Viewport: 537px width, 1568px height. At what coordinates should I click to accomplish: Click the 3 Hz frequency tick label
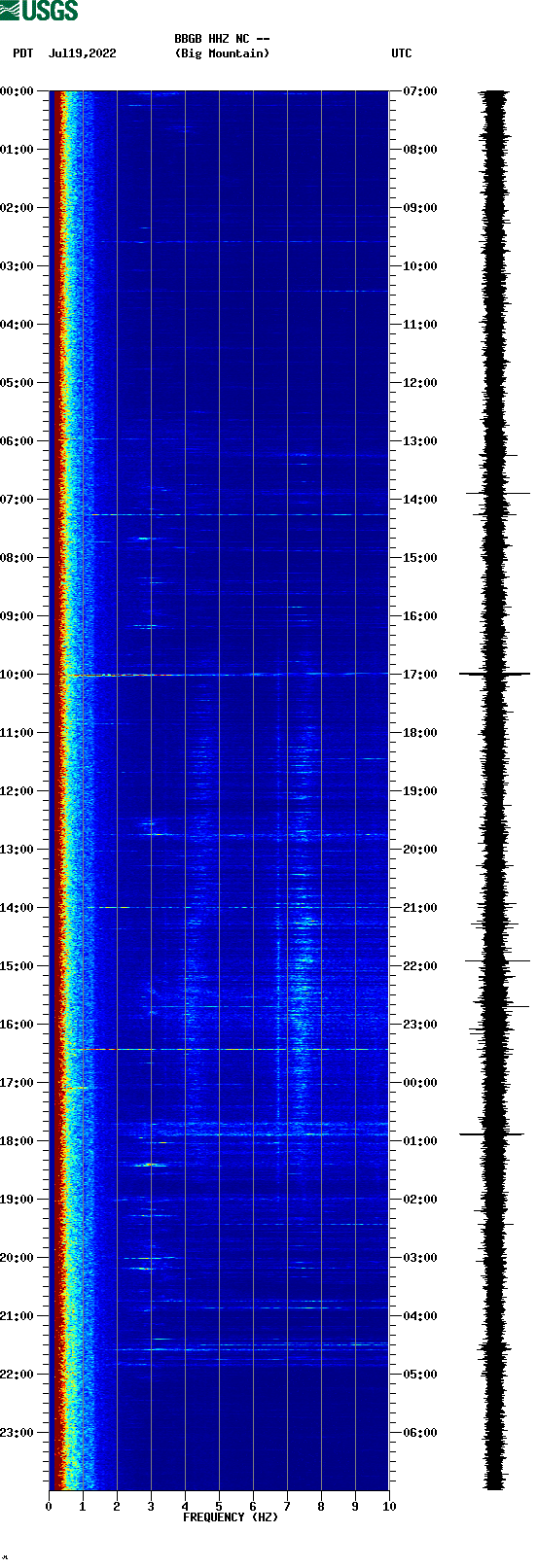coord(151,1507)
